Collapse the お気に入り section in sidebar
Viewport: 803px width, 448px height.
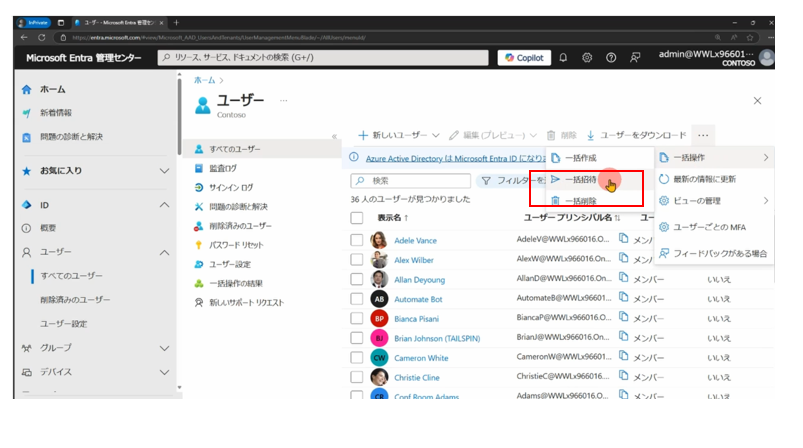pos(165,171)
